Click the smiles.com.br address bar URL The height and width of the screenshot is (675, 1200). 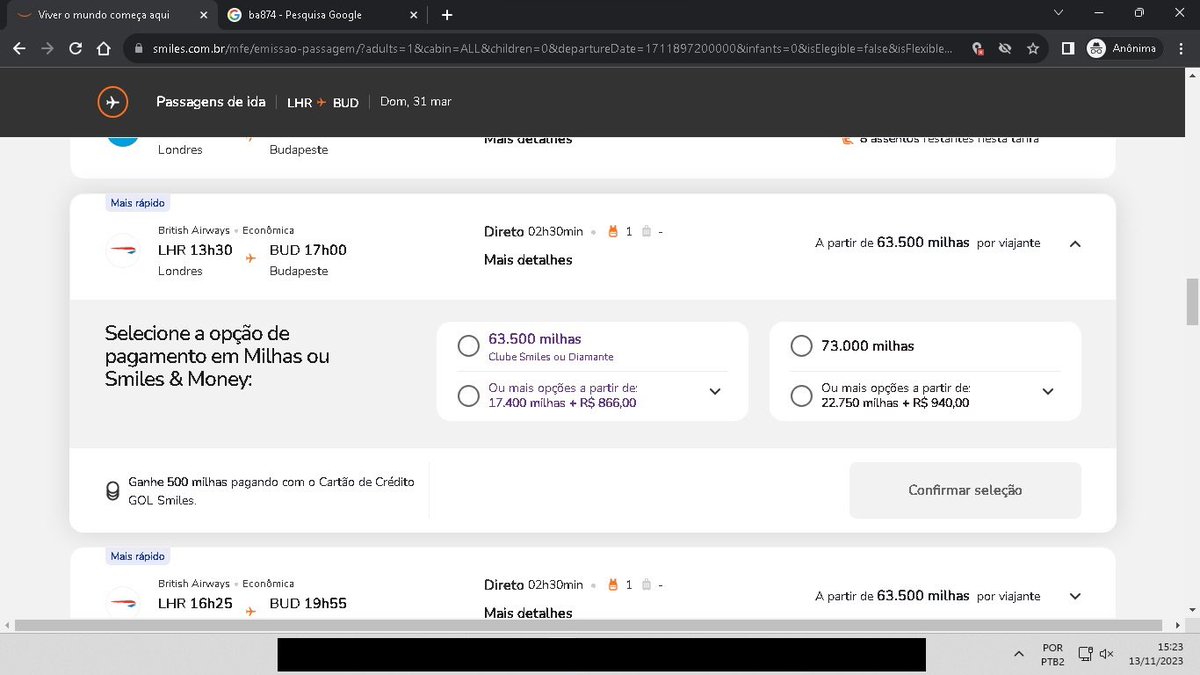(x=552, y=48)
